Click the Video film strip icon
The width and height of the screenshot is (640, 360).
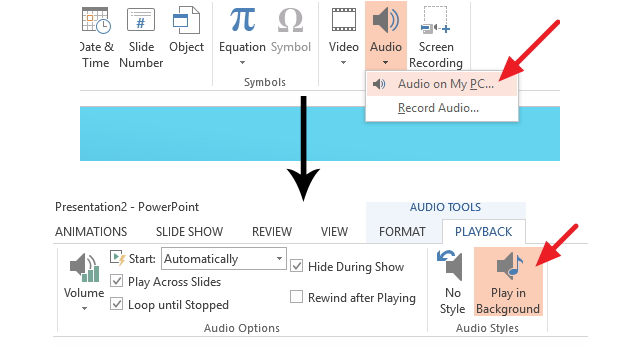[x=344, y=20]
